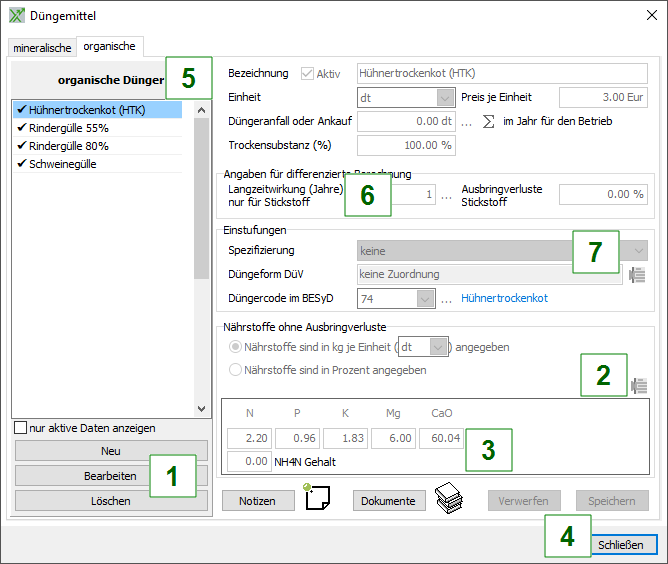668x564 pixels.
Task: Toggle the Aktiv checkbox
Action: [306, 73]
